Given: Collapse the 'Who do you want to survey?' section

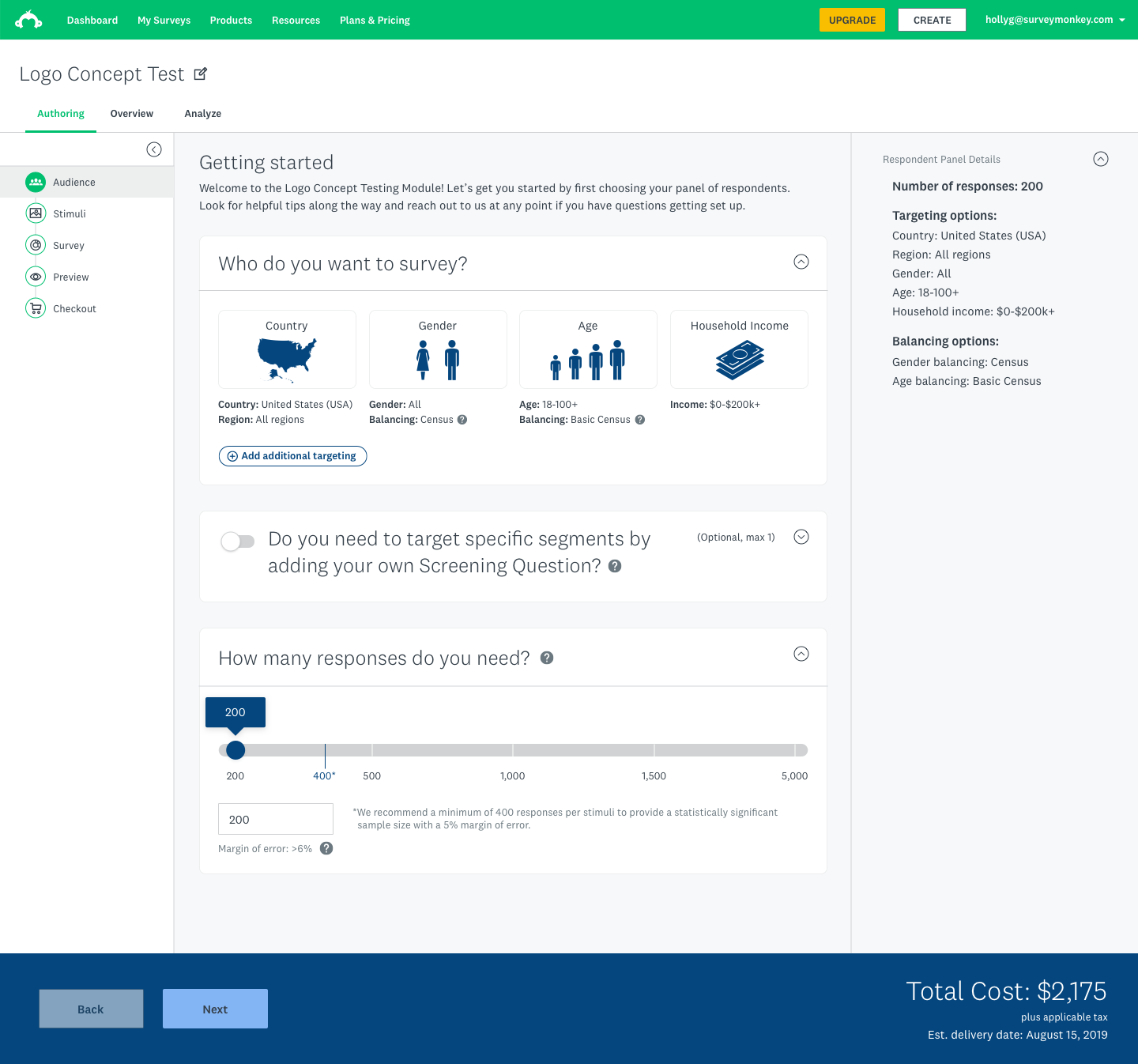Looking at the screenshot, I should click(801, 262).
